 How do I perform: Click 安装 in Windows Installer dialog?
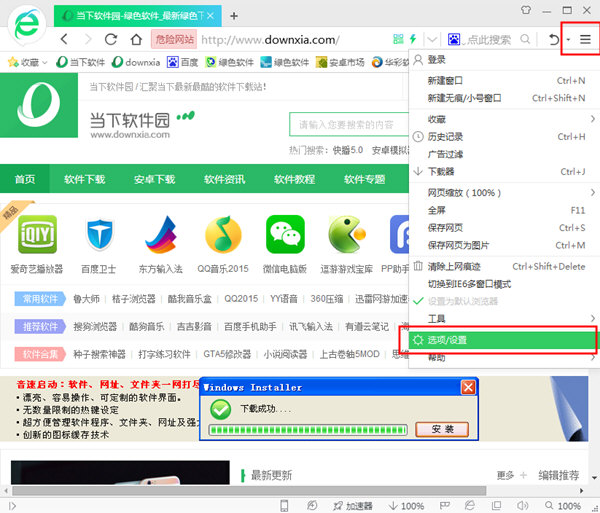442,429
